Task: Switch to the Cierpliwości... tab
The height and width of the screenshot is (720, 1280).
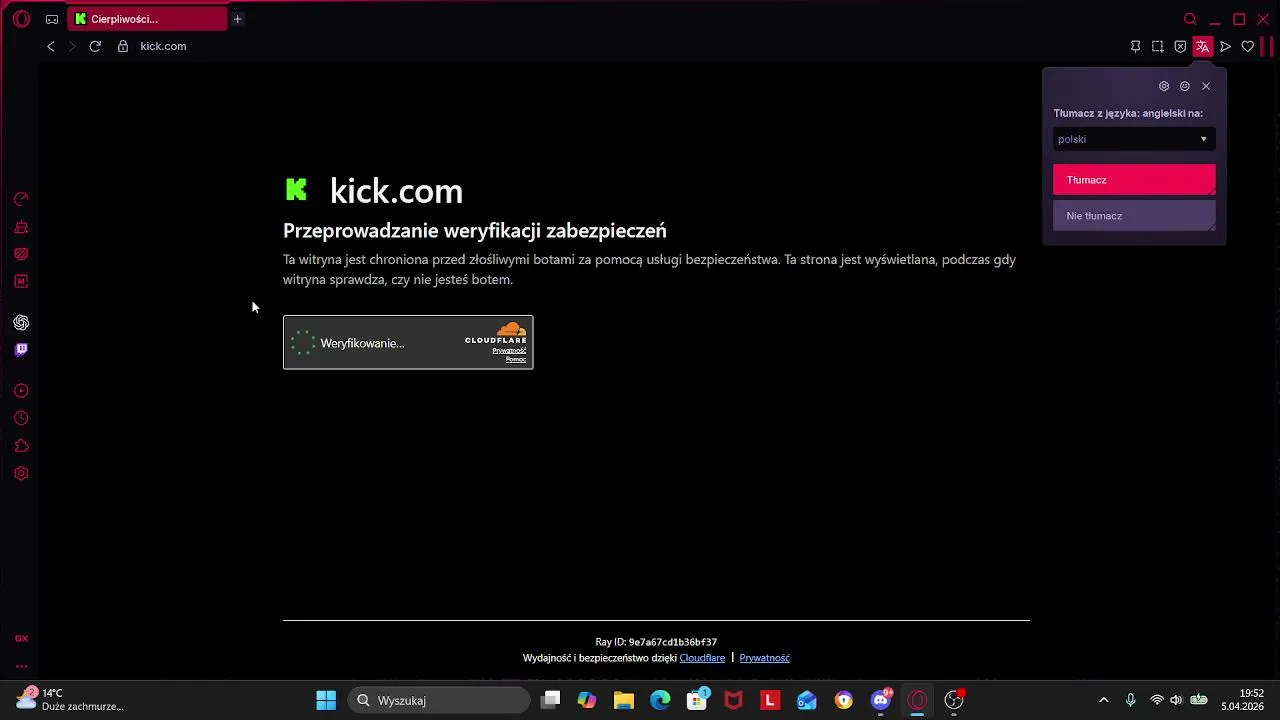Action: pyautogui.click(x=148, y=19)
